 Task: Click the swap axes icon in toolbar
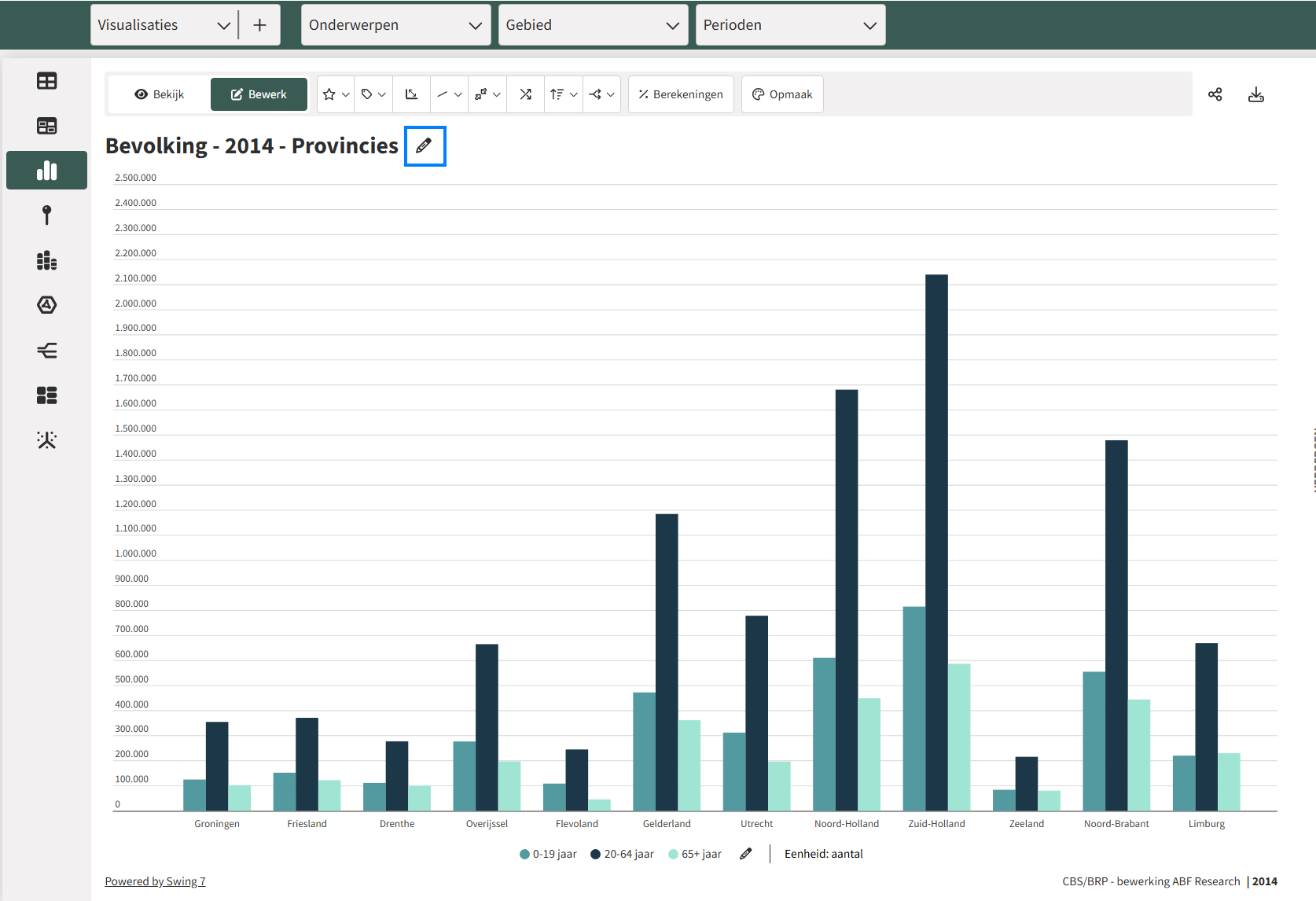[411, 94]
